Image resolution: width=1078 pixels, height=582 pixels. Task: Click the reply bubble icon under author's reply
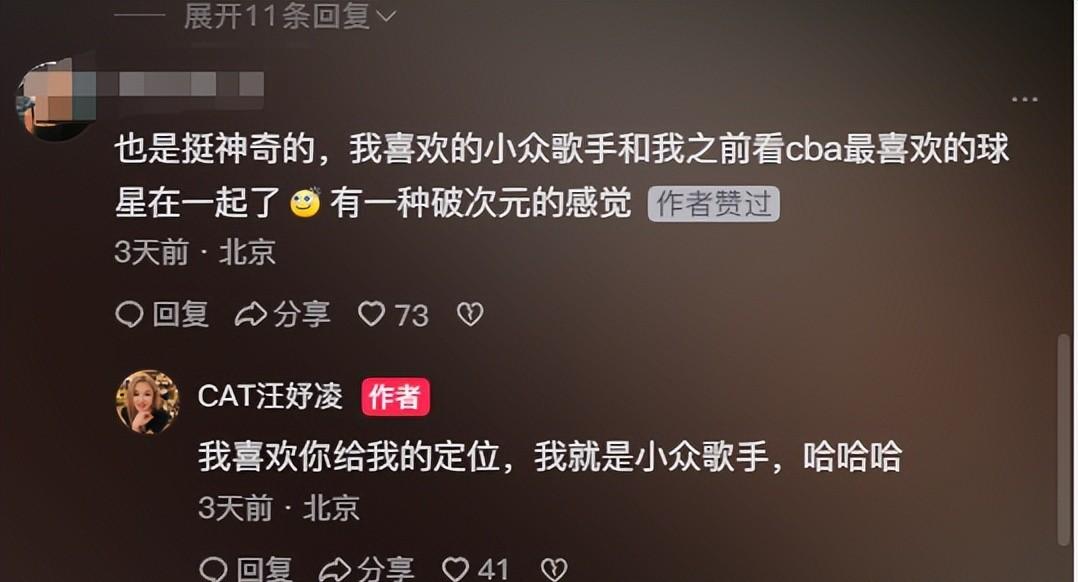(213, 570)
